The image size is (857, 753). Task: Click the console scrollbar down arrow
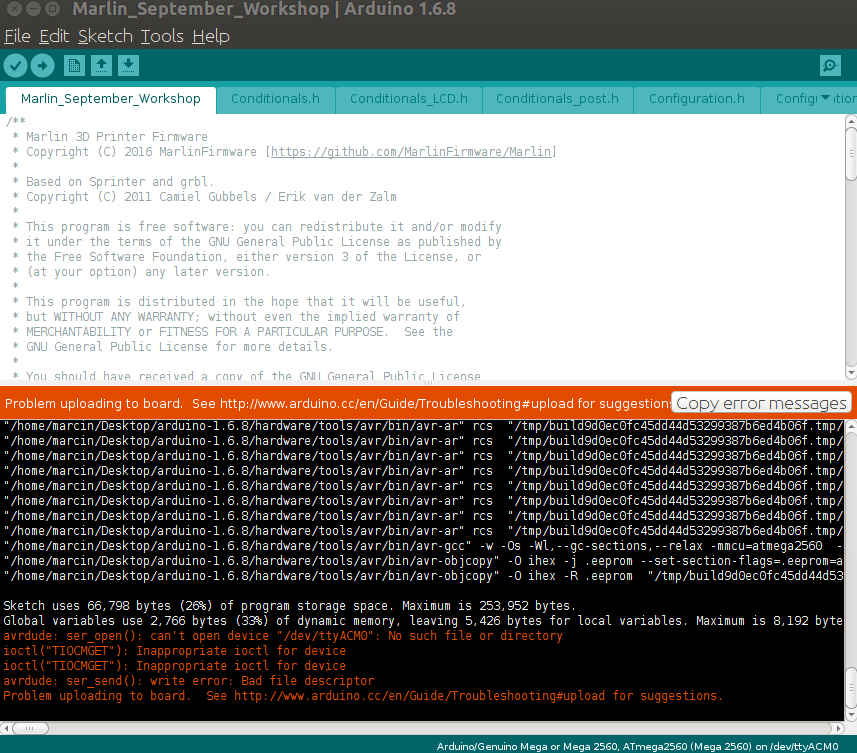click(x=850, y=714)
